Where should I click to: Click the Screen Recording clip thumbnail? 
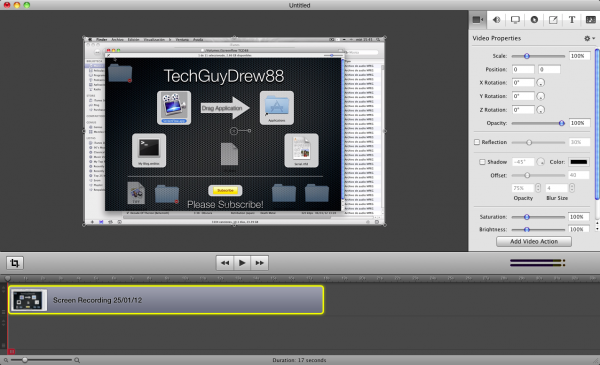29,300
